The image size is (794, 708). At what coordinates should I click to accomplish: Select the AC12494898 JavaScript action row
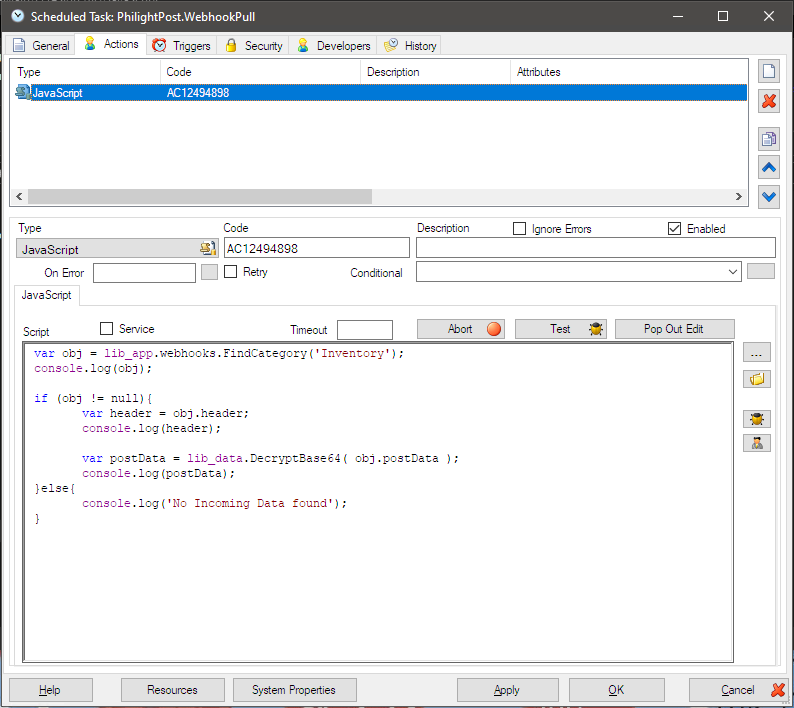(x=379, y=93)
